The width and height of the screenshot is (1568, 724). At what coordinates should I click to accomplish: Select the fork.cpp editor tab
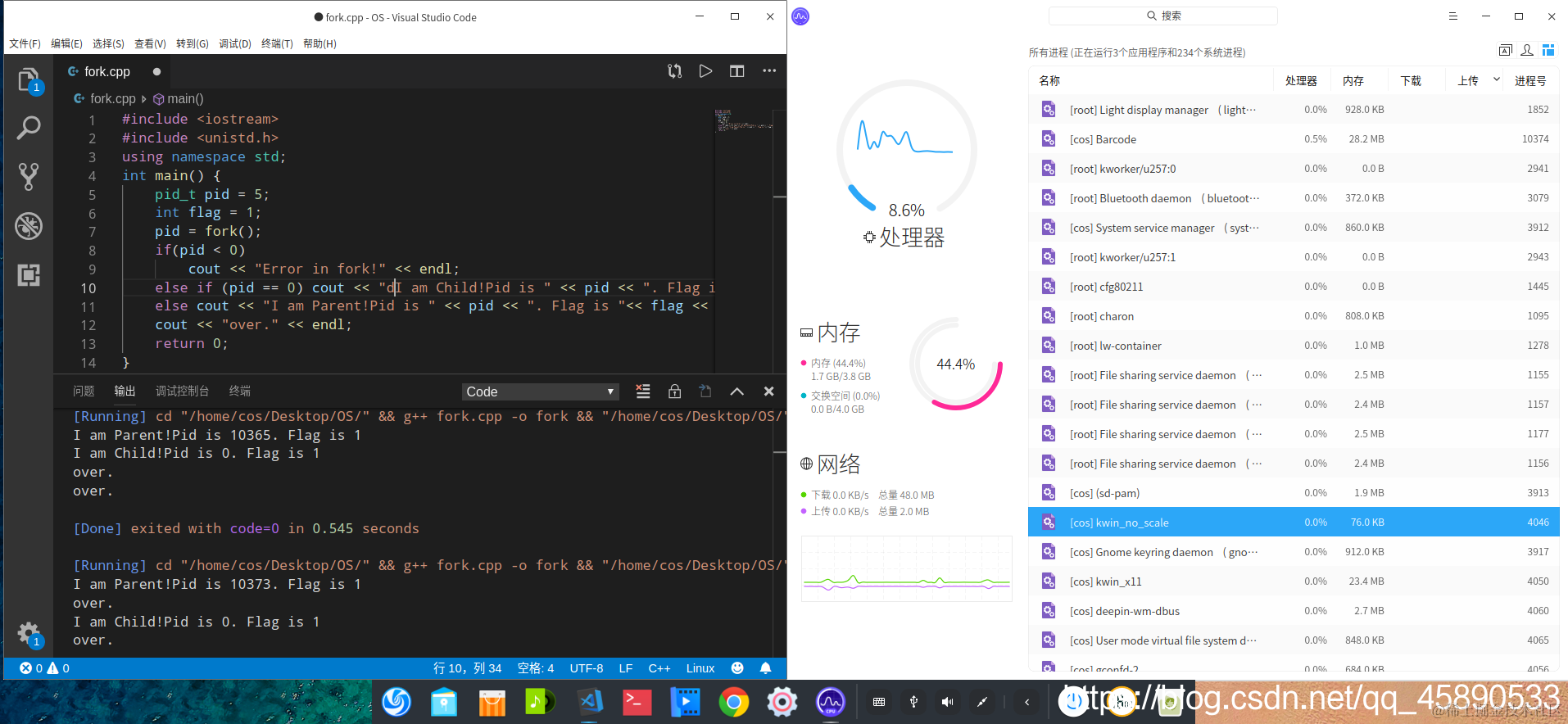coord(113,71)
